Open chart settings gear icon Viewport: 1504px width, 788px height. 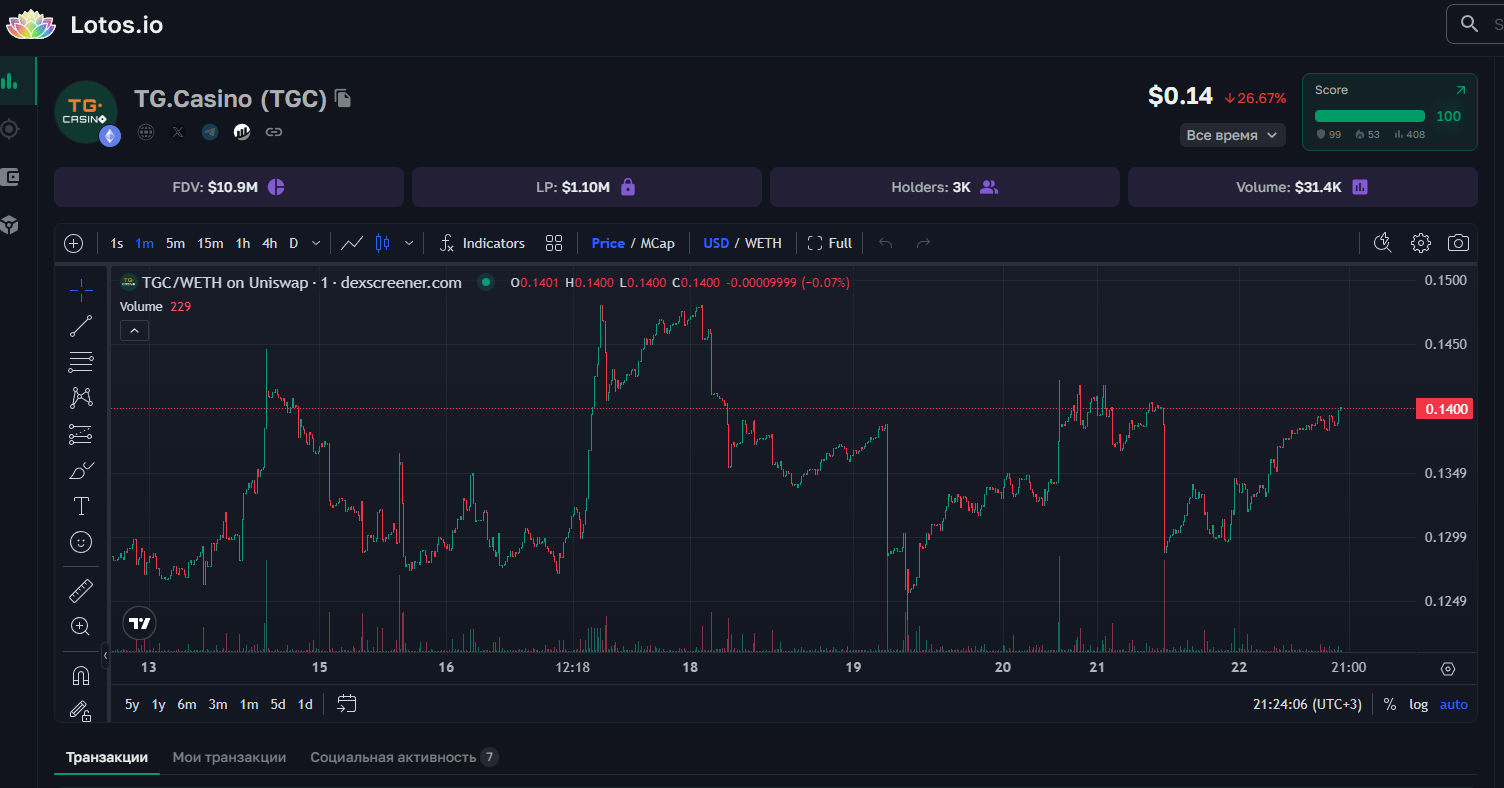pos(1421,243)
